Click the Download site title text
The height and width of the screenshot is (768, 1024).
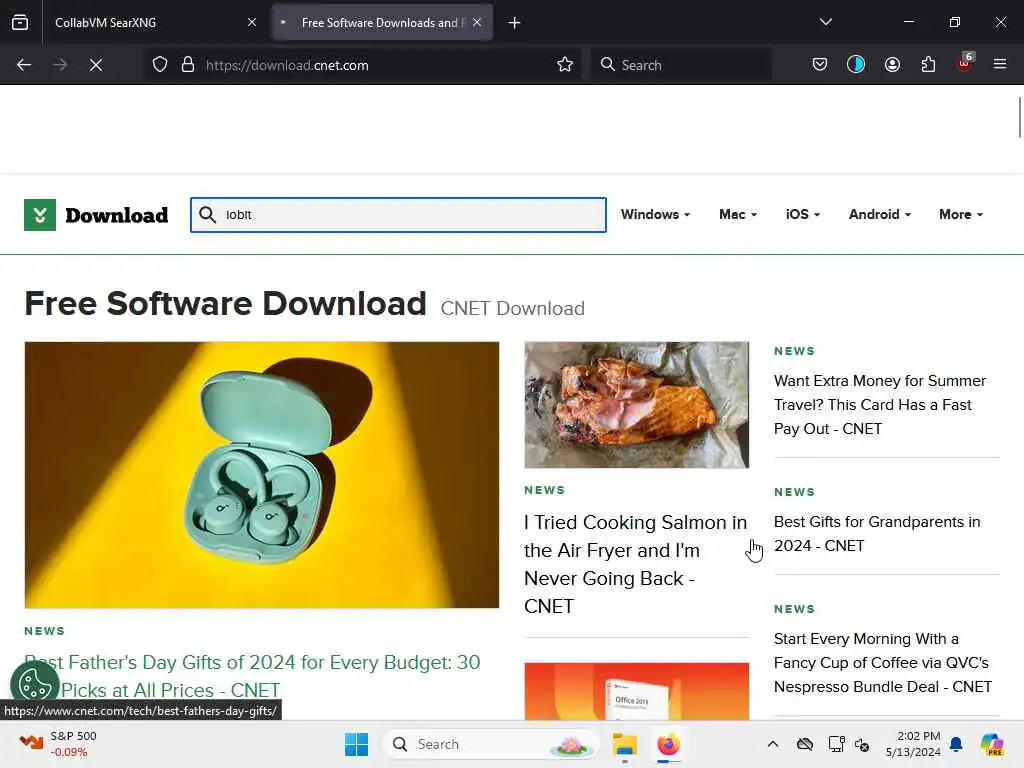[x=116, y=215]
